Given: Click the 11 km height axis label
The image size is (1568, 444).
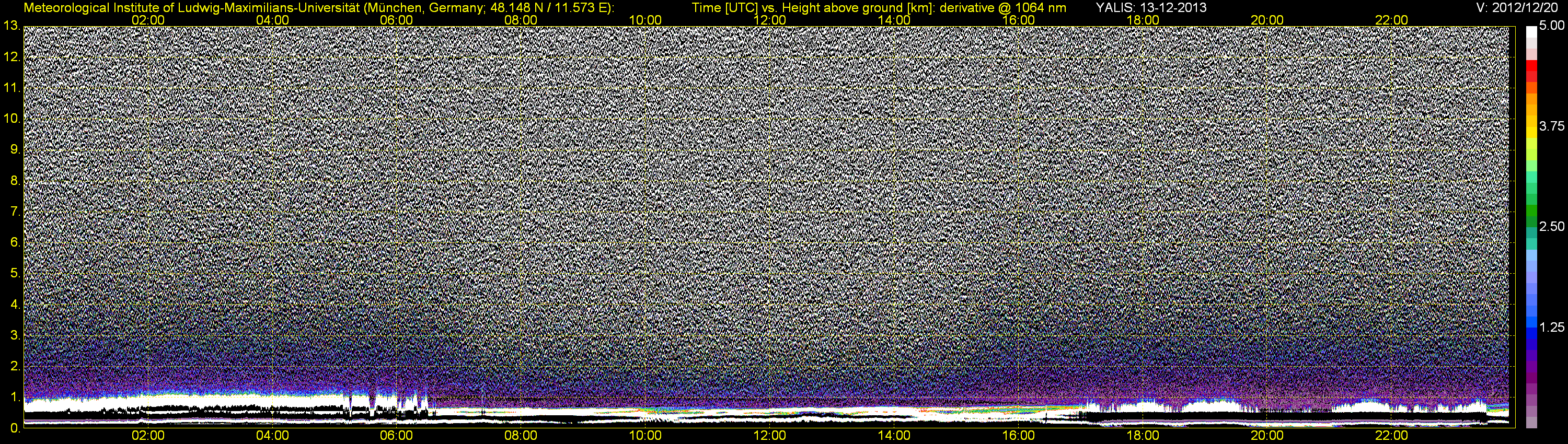Looking at the screenshot, I should pos(11,88).
